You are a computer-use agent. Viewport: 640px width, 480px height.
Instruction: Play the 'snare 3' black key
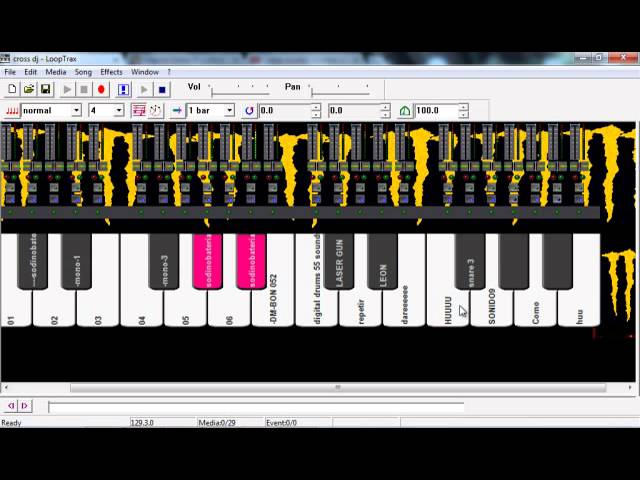(x=470, y=261)
